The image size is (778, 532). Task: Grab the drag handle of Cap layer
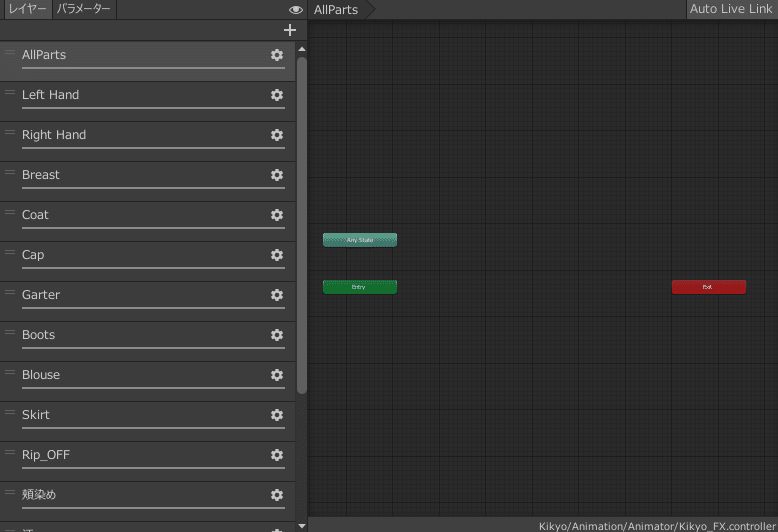tap(10, 253)
